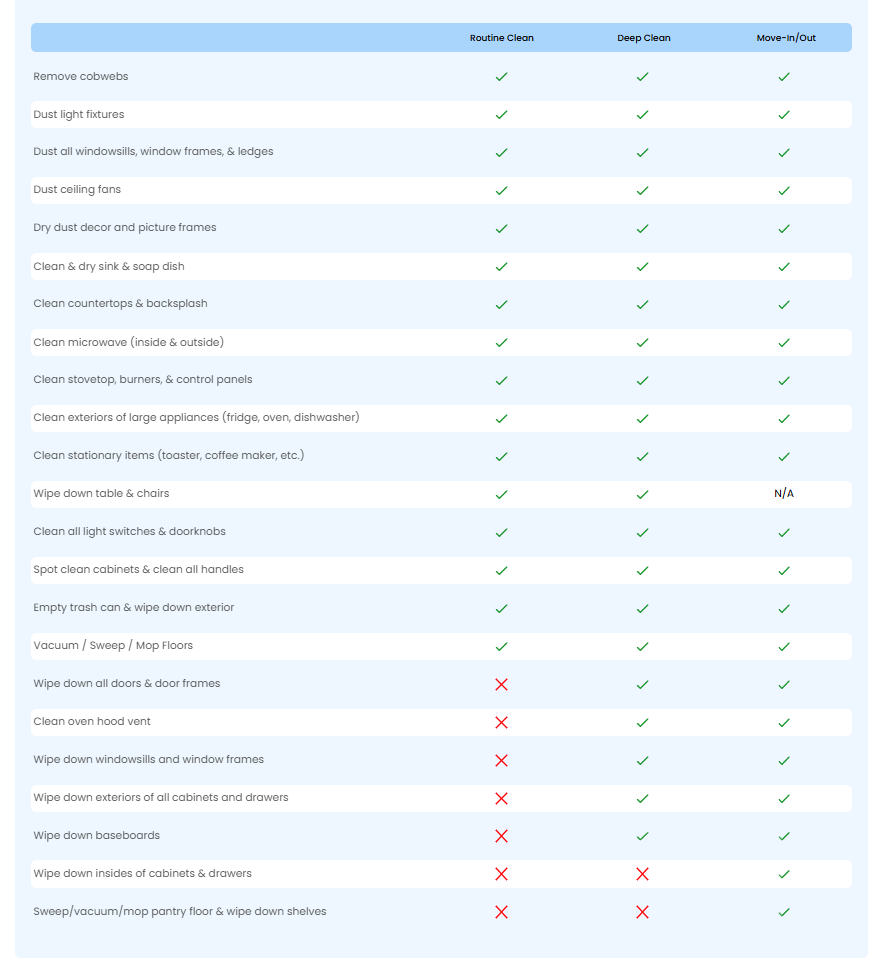
Task: Click the N/A cell for Wipe down table & chairs
Action: click(784, 493)
